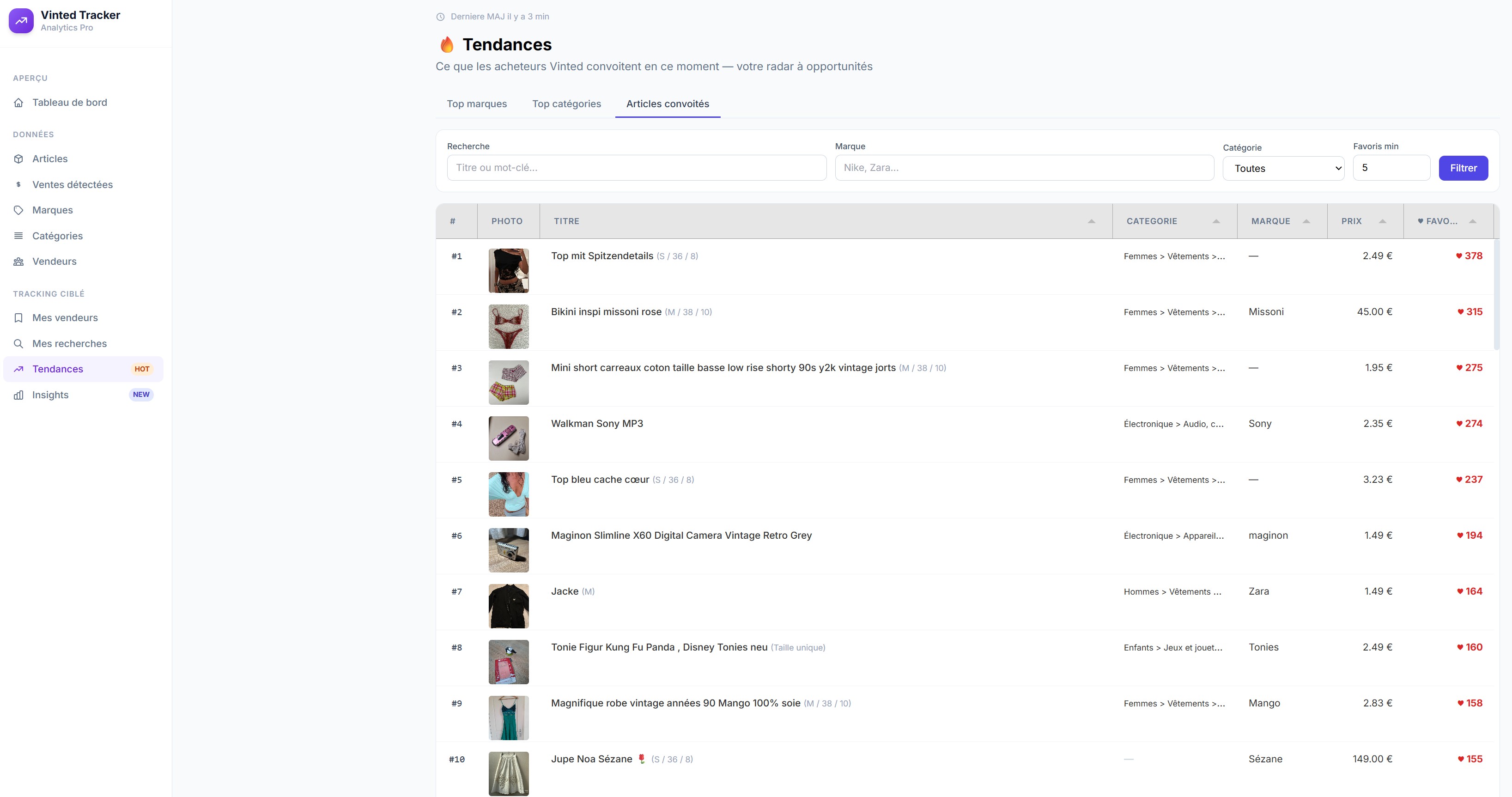
Task: Click the Mes recherches magnifier icon
Action: (x=19, y=343)
